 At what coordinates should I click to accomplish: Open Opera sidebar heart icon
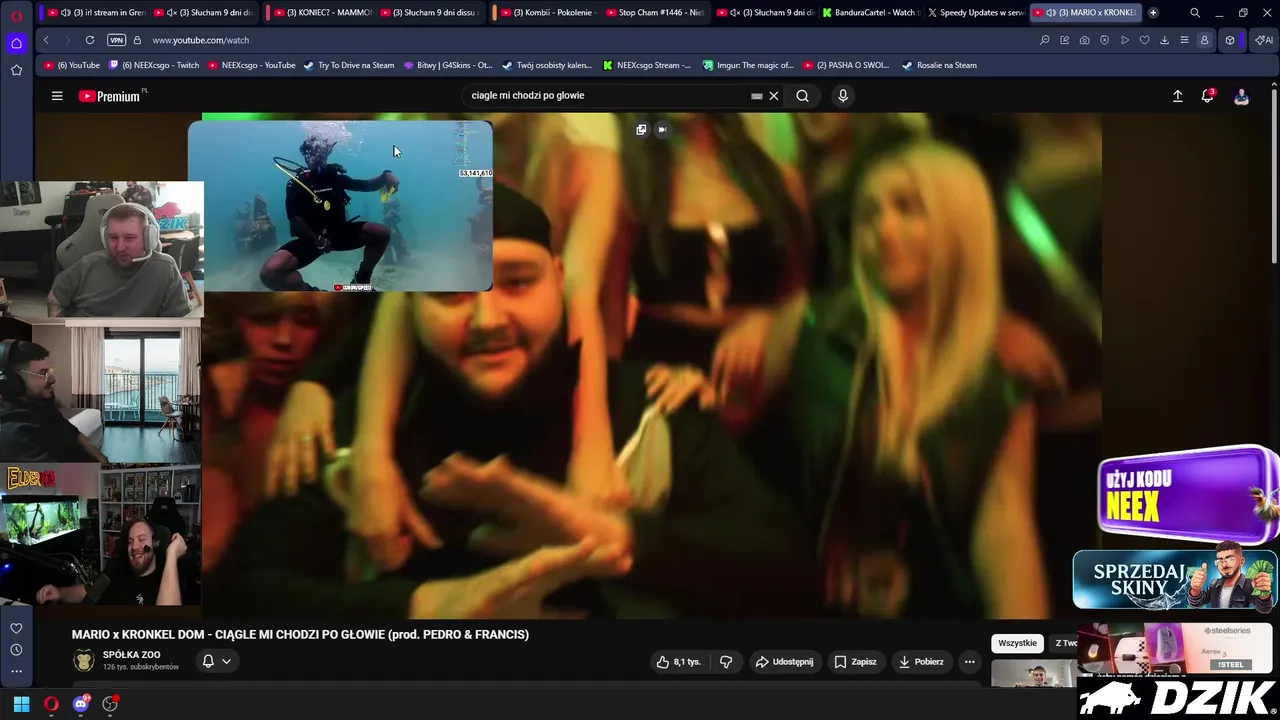coord(16,628)
